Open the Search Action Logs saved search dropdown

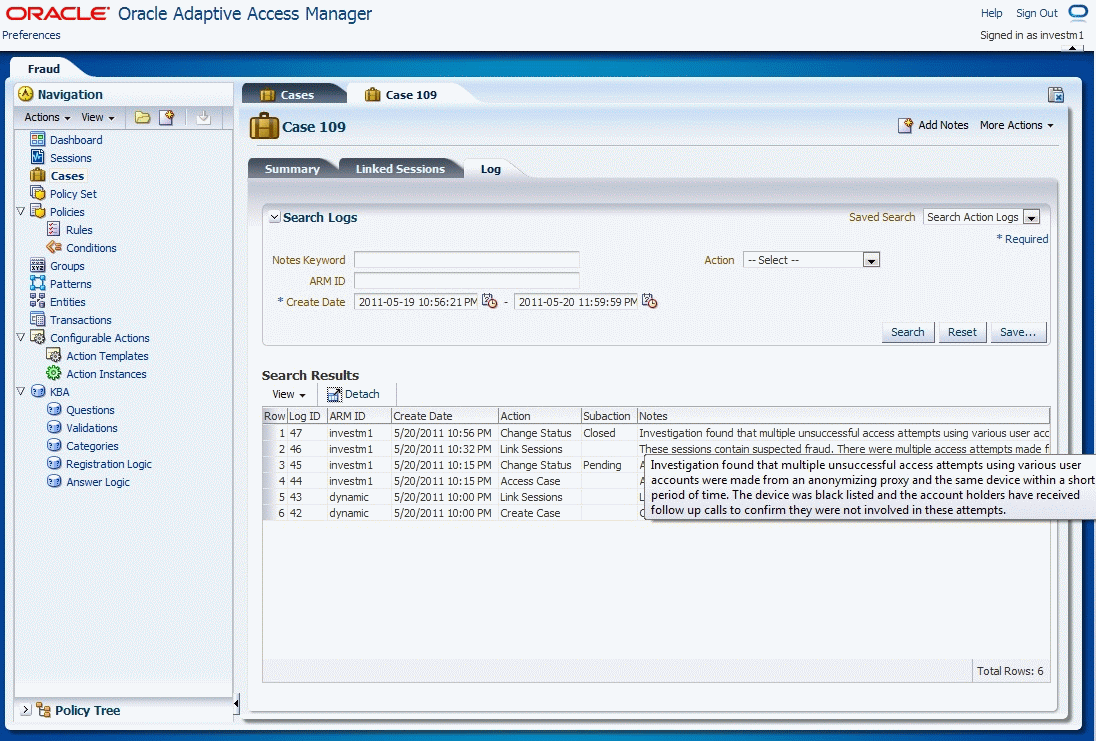tap(1031, 217)
